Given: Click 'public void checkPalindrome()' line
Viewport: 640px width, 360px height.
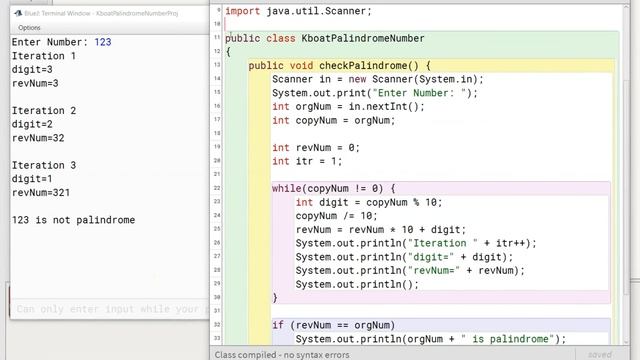Looking at the screenshot, I should coord(339,66).
